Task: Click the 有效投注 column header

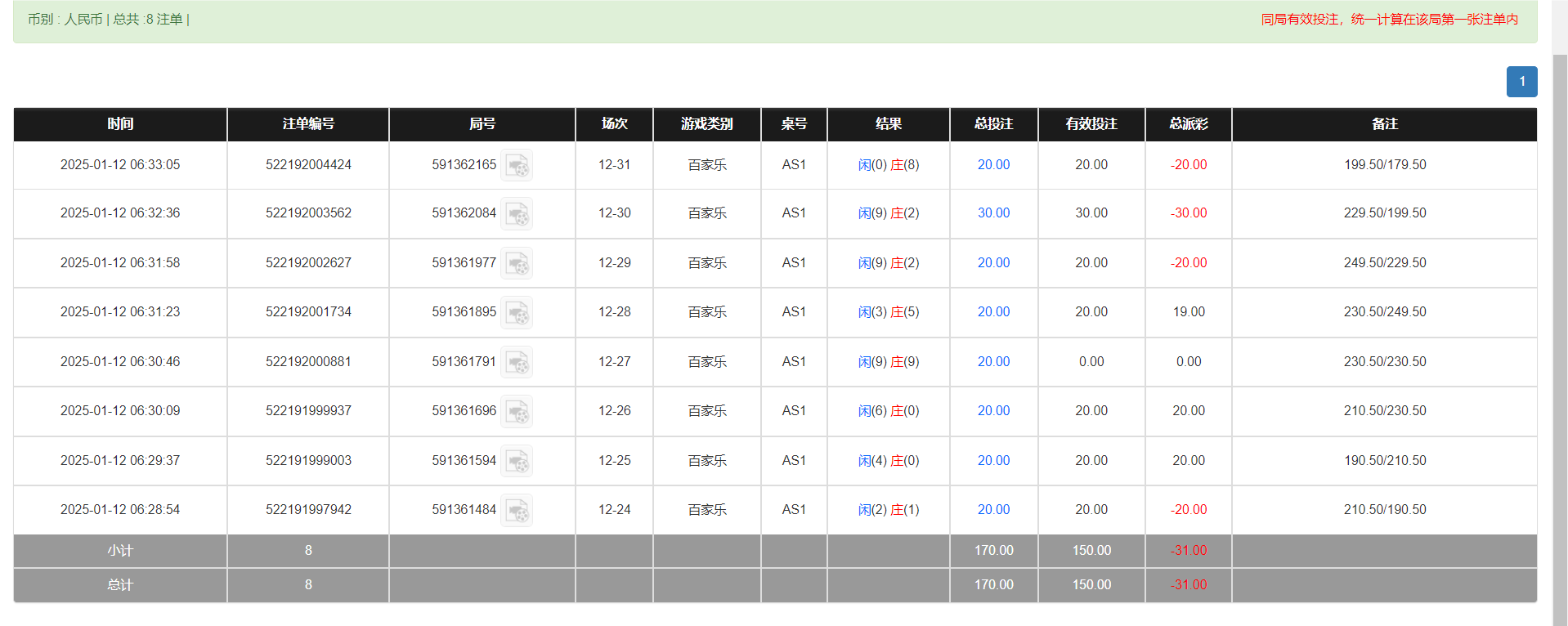Action: [x=1091, y=124]
